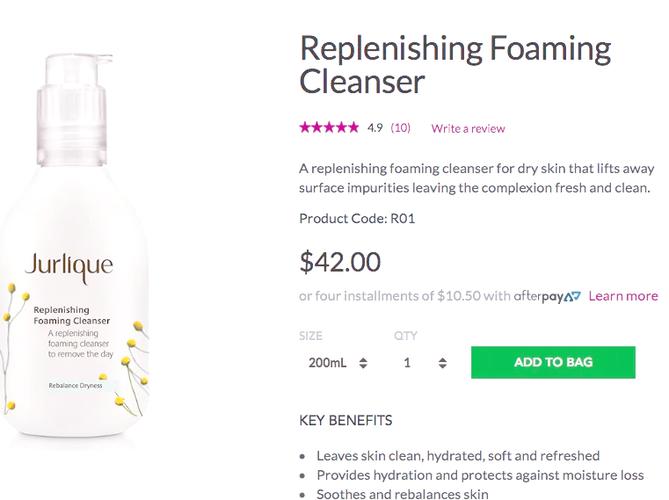Click the (10) review count link
Viewport: 669px width, 500px height.
(400, 128)
